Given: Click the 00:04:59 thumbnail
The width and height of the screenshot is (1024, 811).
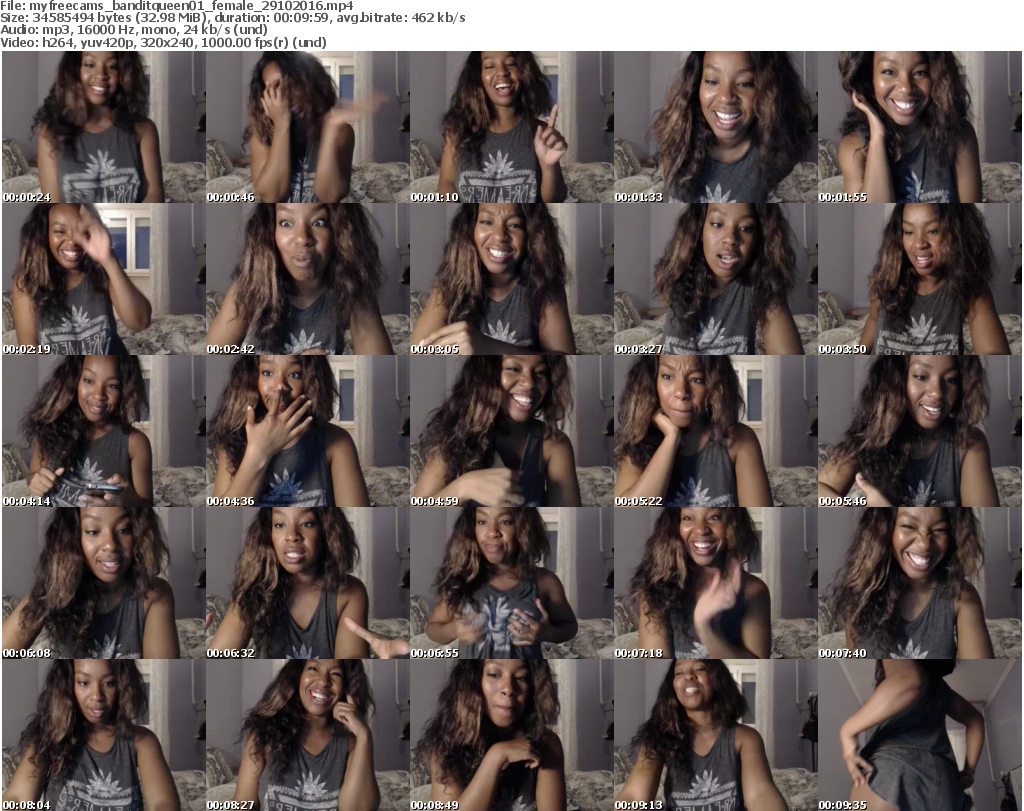Looking at the screenshot, I should (511, 431).
